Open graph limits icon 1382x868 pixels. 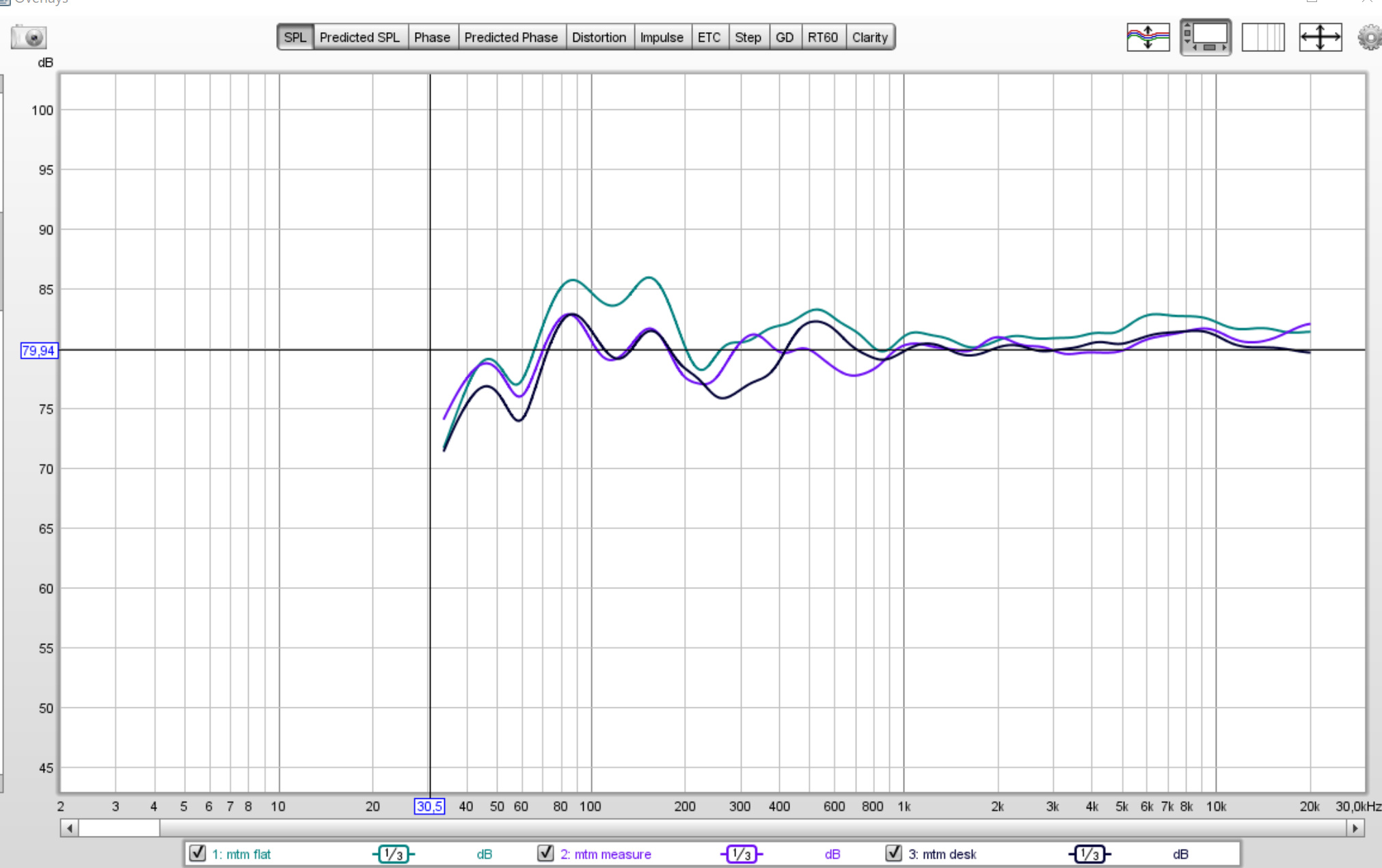[1263, 37]
